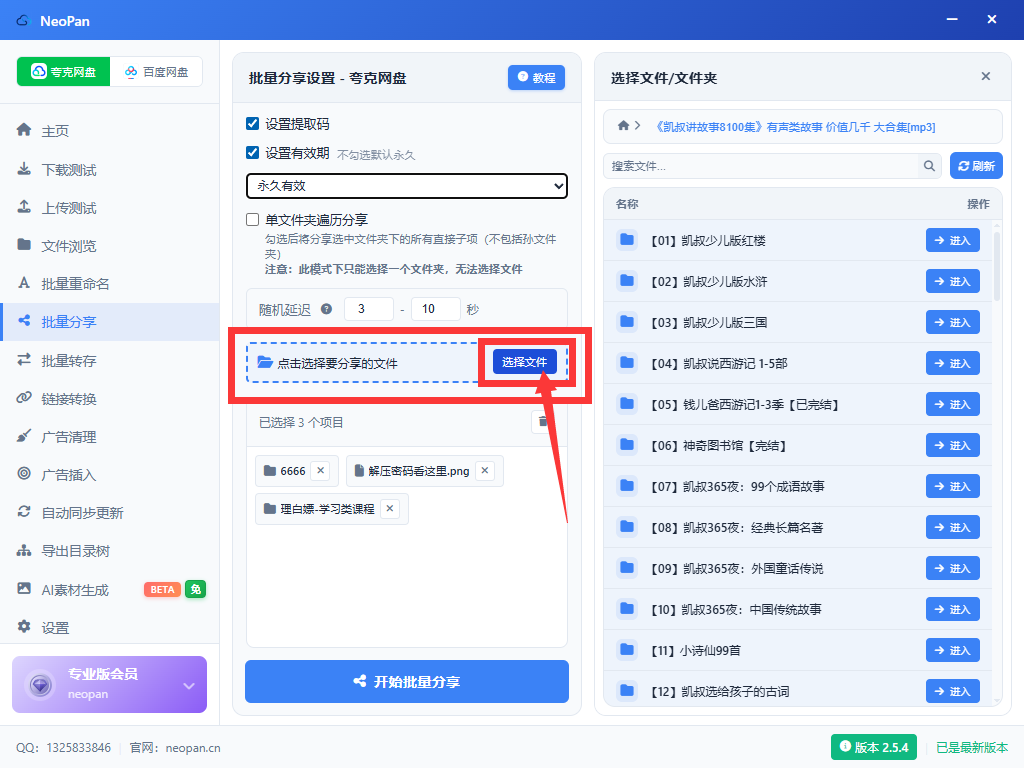Click the professional member diamond avatar
Viewport: 1024px width, 768px height.
pyautogui.click(x=40, y=684)
